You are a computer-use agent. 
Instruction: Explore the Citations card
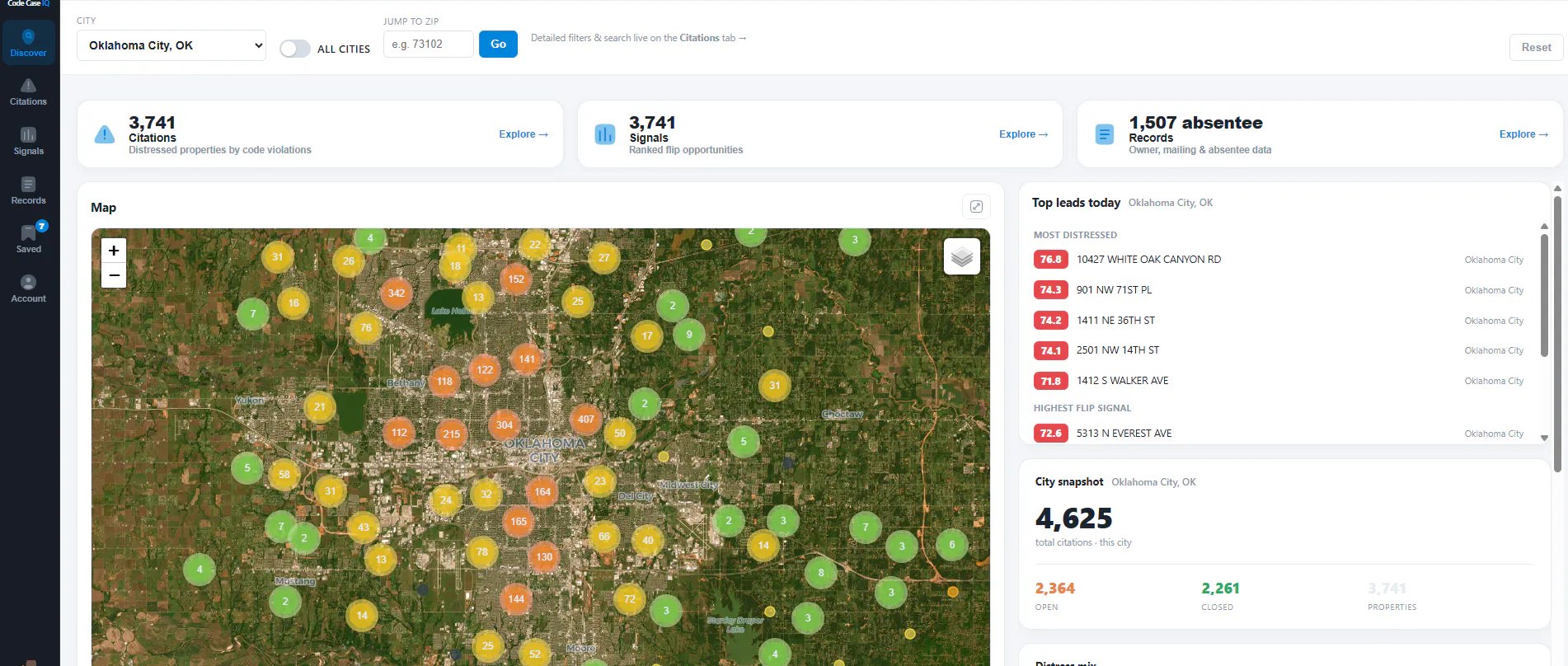(523, 134)
